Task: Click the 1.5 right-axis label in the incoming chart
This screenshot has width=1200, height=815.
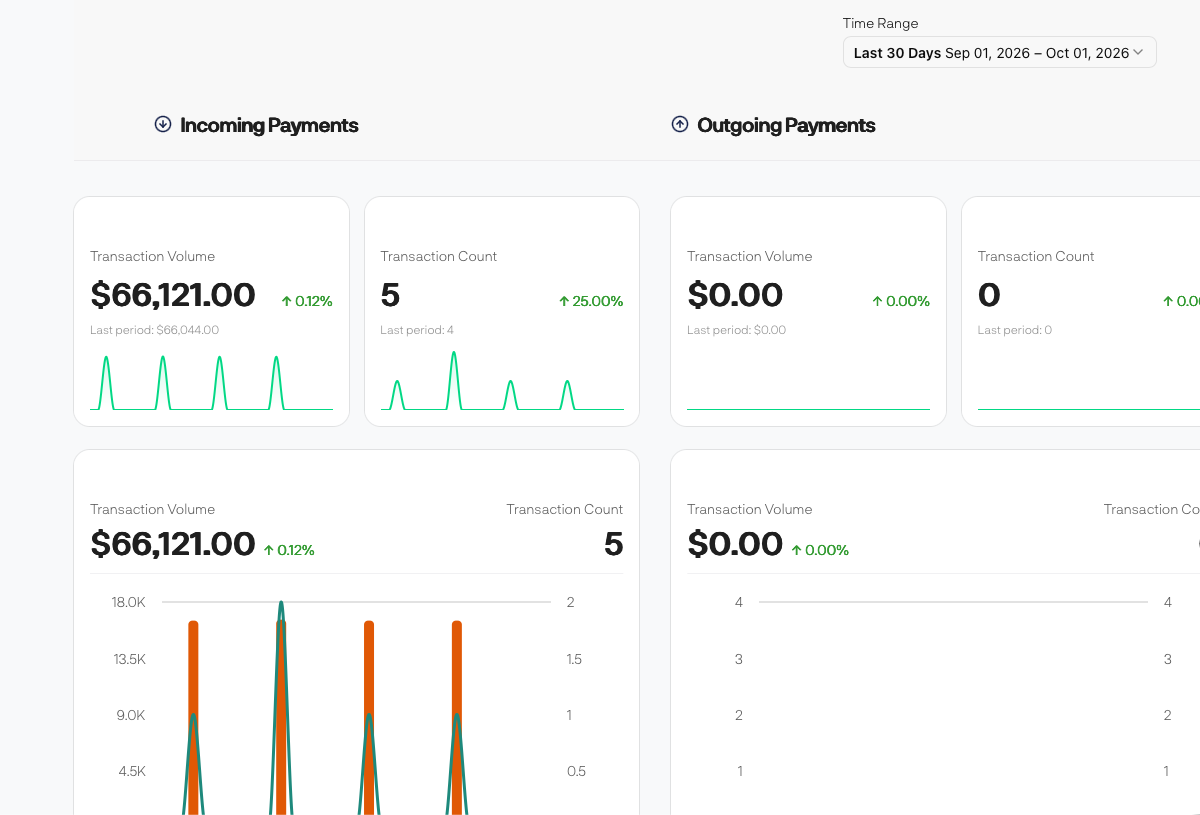Action: pyautogui.click(x=575, y=659)
